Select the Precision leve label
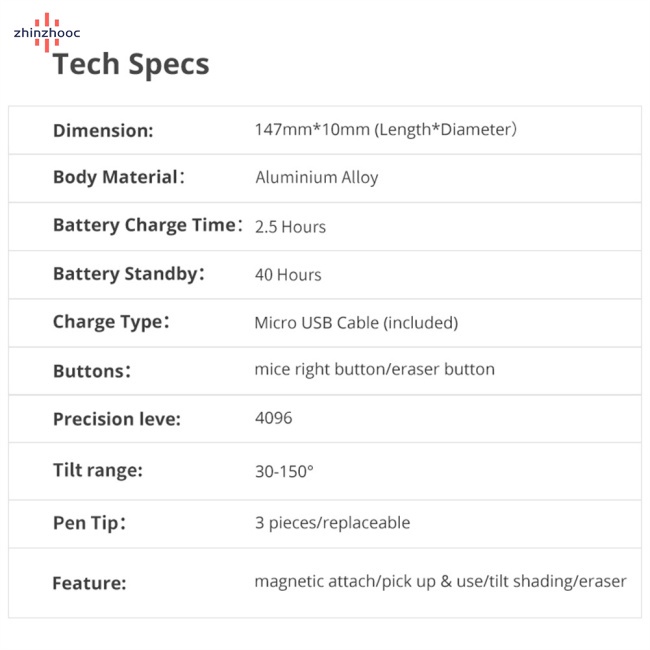650x650 pixels. click(116, 419)
